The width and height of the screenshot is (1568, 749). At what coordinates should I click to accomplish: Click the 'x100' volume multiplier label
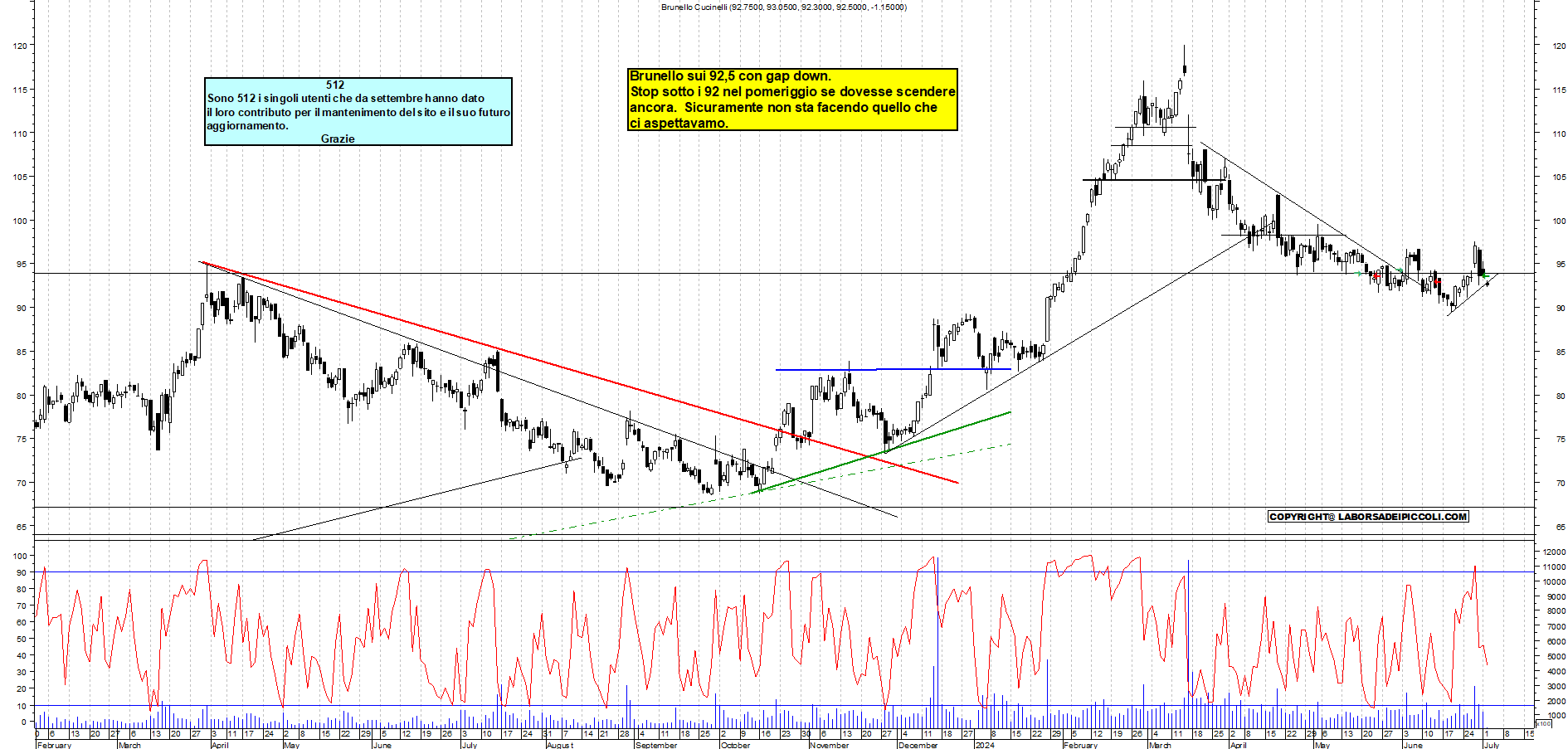pos(1543,724)
